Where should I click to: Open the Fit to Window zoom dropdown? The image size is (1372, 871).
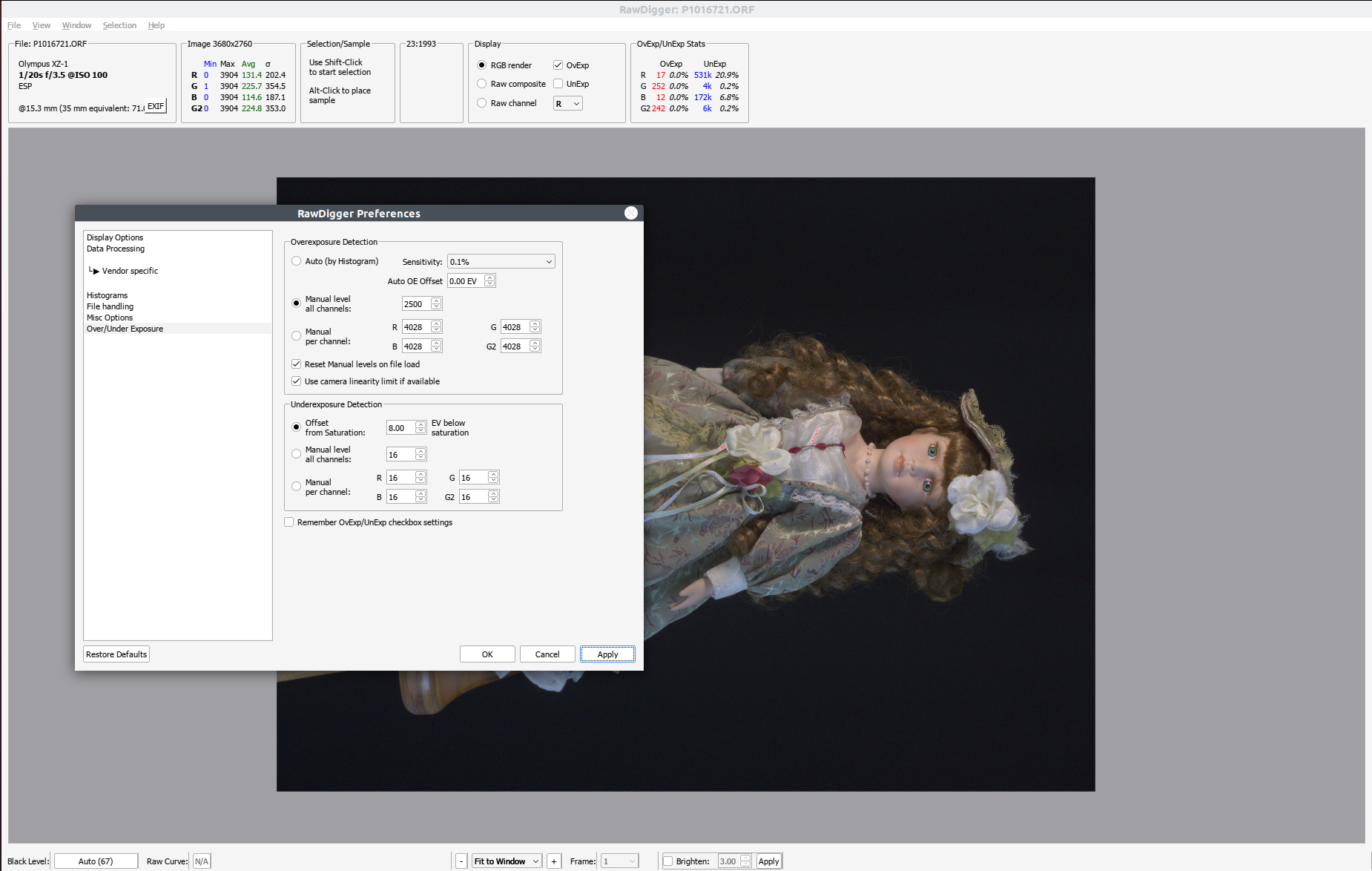click(507, 861)
